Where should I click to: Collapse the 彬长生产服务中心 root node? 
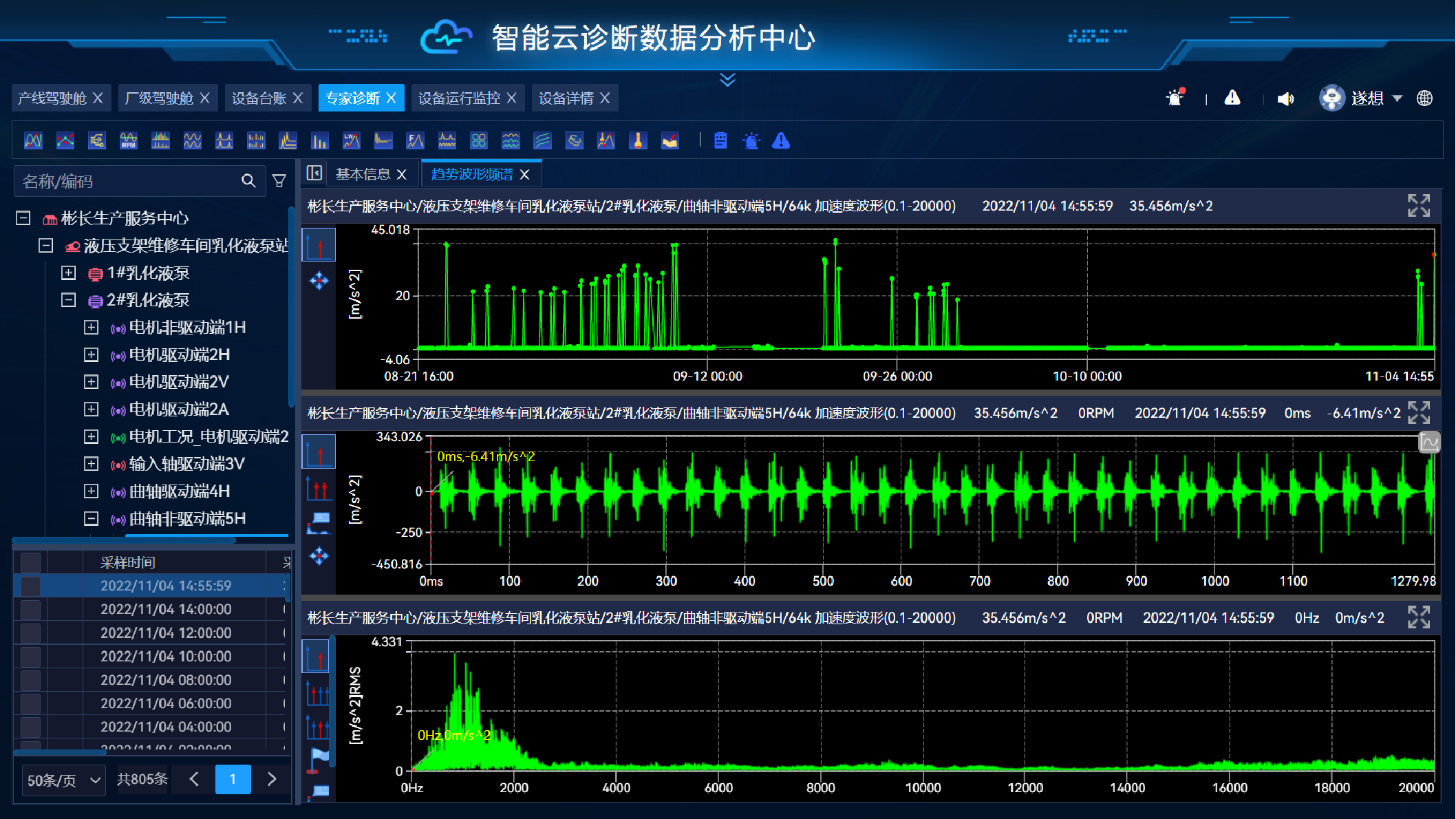[23, 218]
